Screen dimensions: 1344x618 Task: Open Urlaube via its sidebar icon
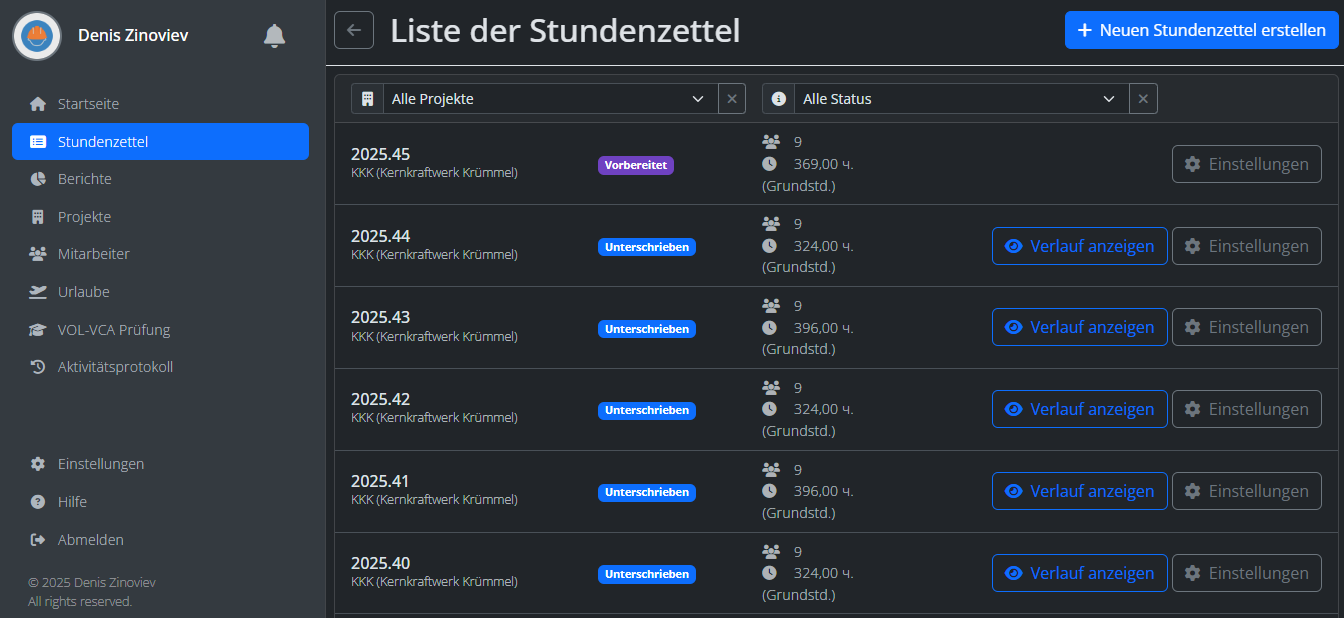pos(37,291)
